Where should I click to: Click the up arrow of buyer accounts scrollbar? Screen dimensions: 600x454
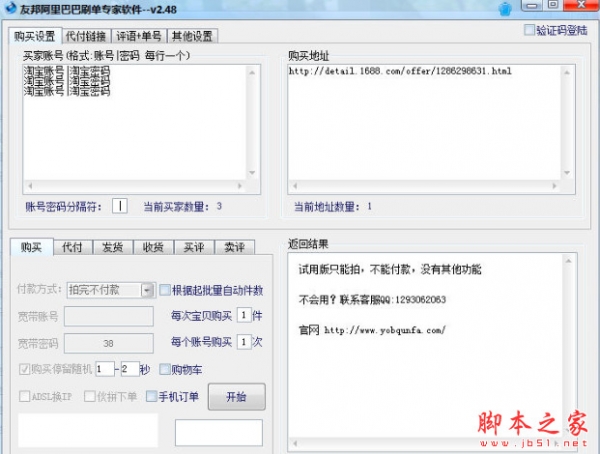(252, 72)
